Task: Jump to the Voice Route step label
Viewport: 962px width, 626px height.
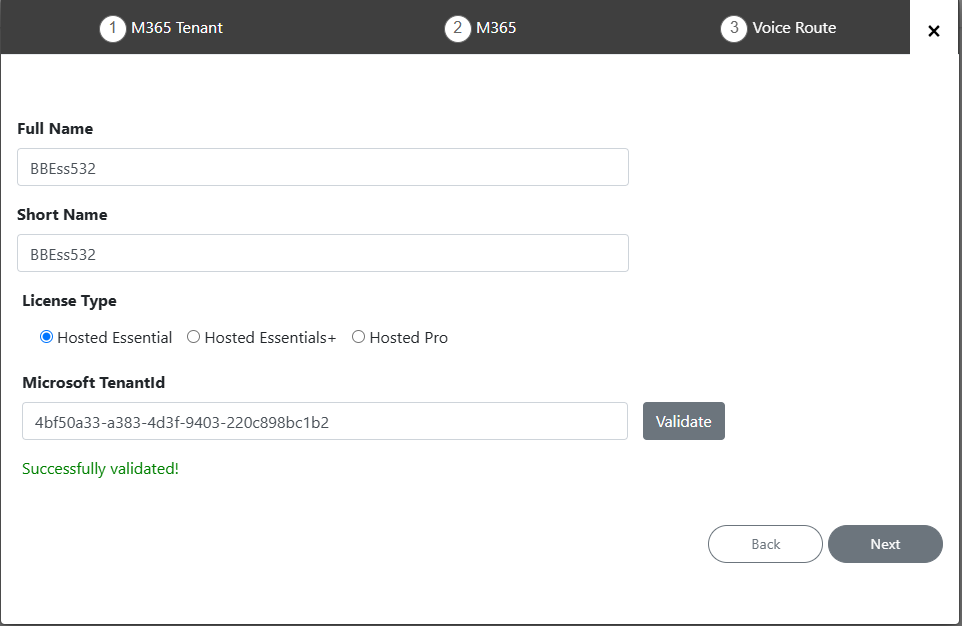Action: (795, 28)
